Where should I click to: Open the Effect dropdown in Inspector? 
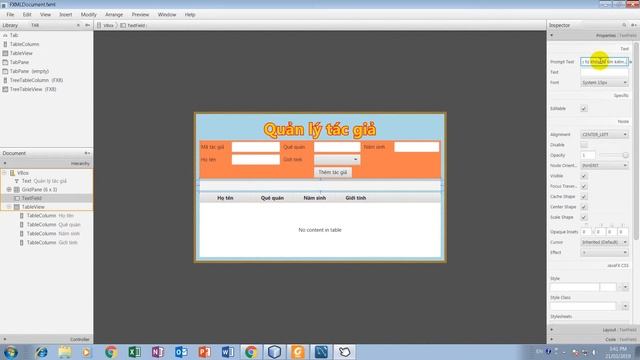point(604,252)
